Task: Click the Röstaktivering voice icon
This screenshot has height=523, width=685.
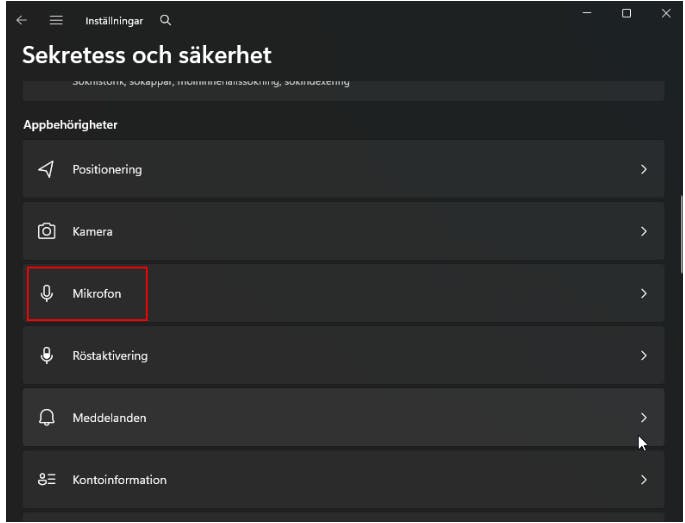Action: (46, 356)
